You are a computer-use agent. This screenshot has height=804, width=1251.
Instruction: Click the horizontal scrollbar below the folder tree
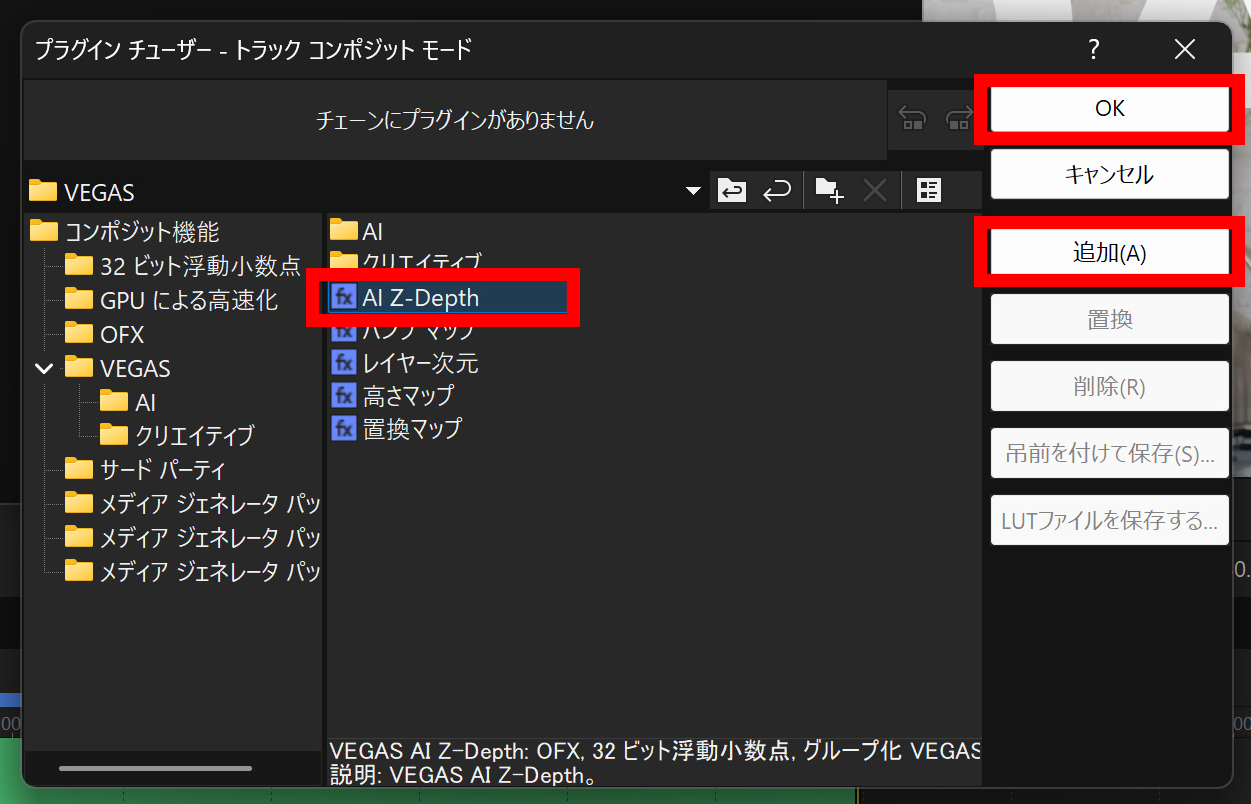click(x=155, y=768)
